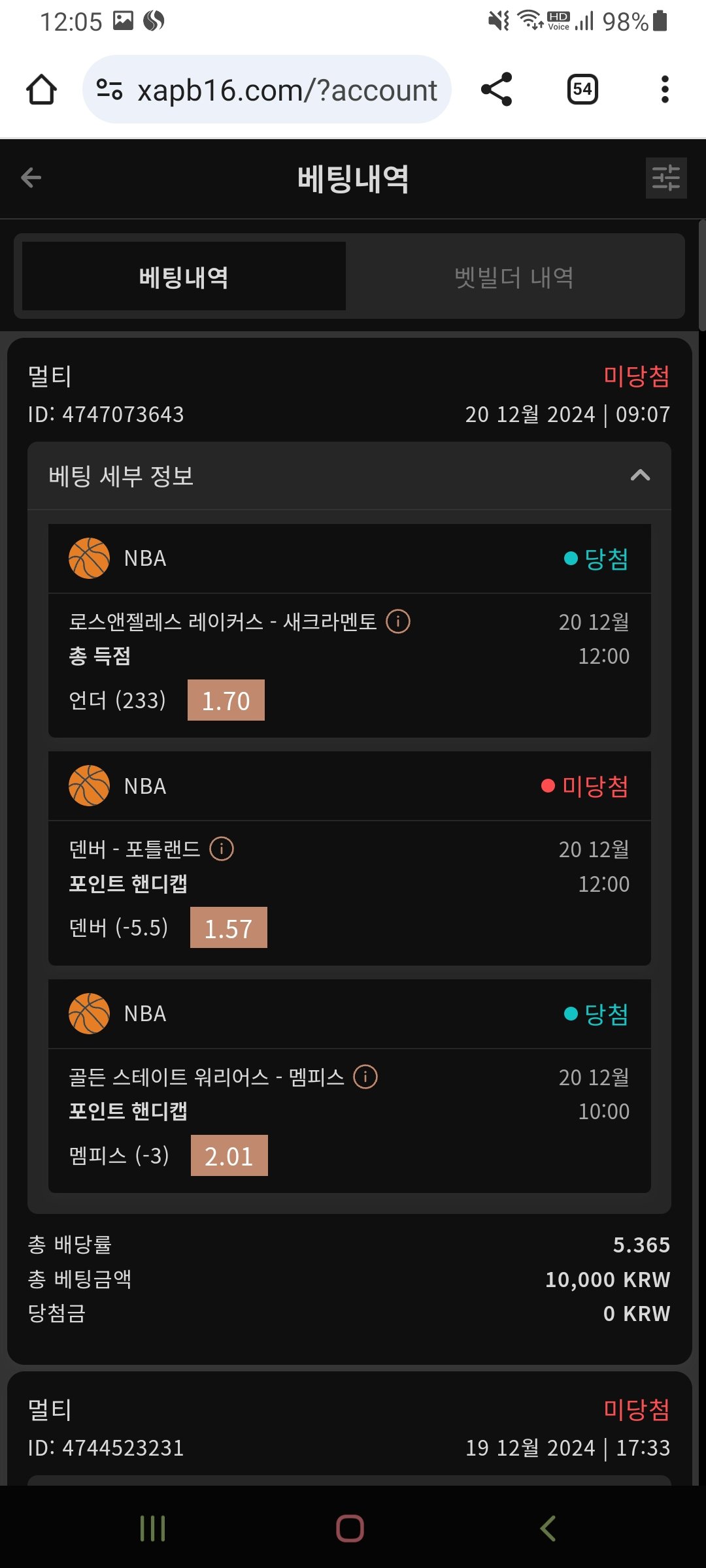Select the 베팅내역 tab

pyautogui.click(x=184, y=277)
